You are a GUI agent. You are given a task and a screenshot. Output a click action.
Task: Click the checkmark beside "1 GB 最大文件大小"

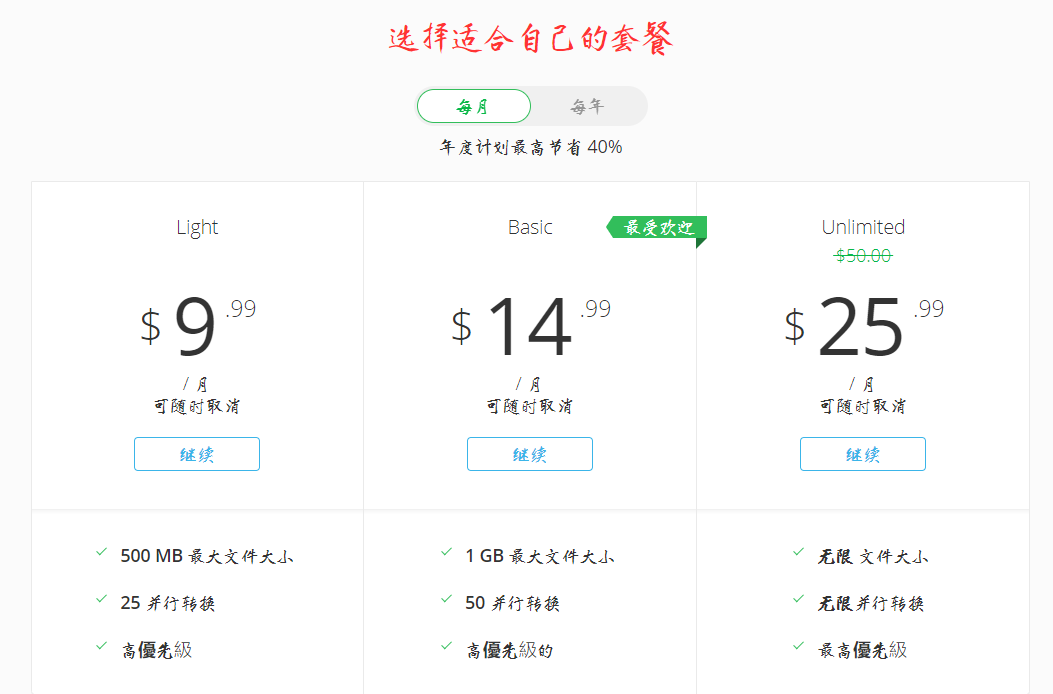tap(444, 550)
